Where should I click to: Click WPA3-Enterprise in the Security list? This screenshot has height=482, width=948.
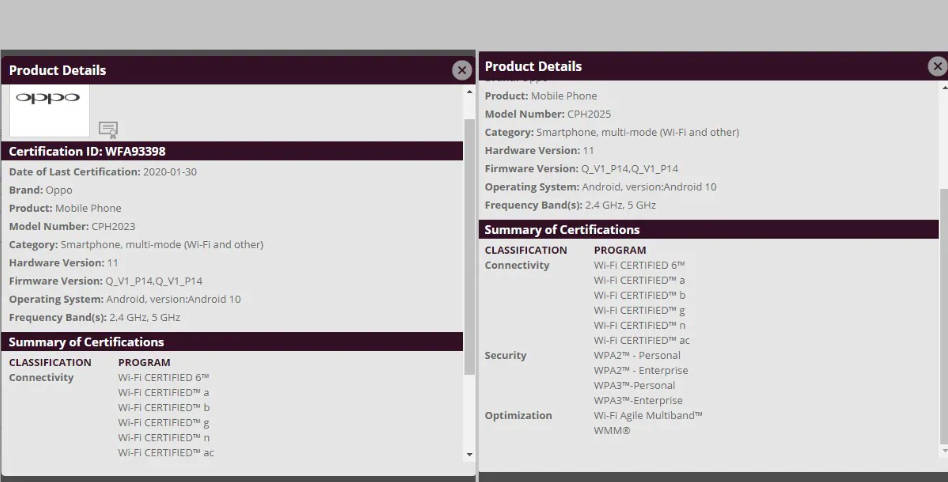pos(638,400)
